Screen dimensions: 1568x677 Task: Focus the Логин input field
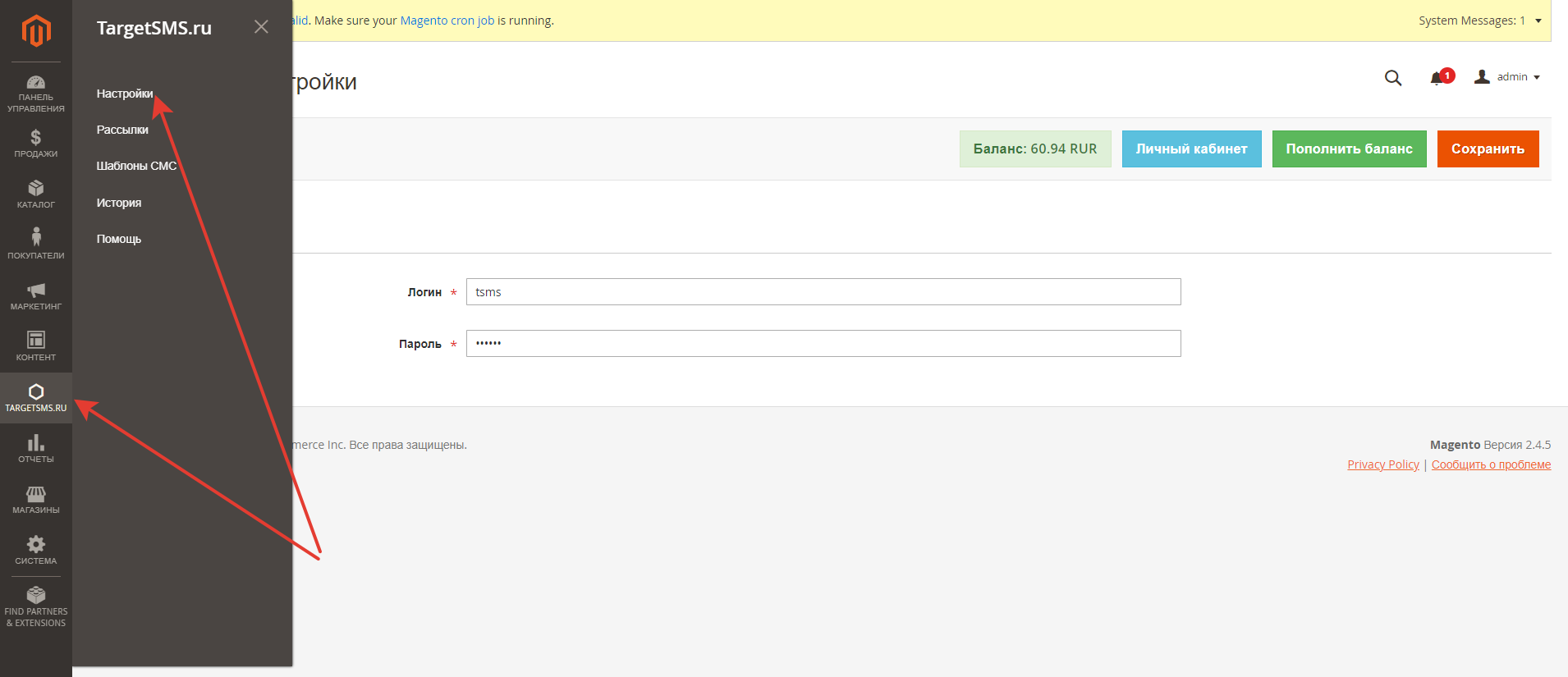tap(823, 292)
